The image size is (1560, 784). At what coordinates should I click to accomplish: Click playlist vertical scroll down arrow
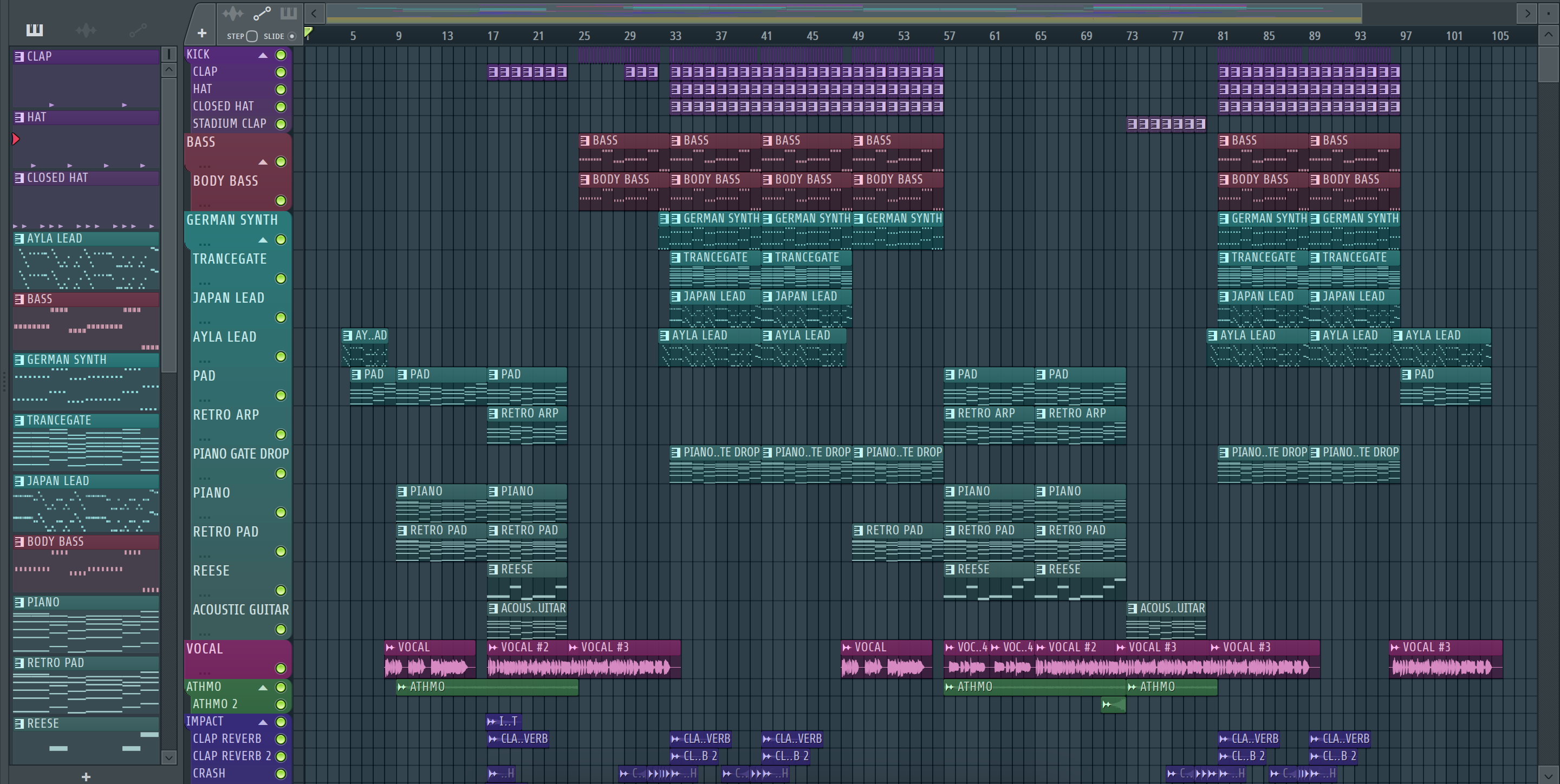(1548, 775)
